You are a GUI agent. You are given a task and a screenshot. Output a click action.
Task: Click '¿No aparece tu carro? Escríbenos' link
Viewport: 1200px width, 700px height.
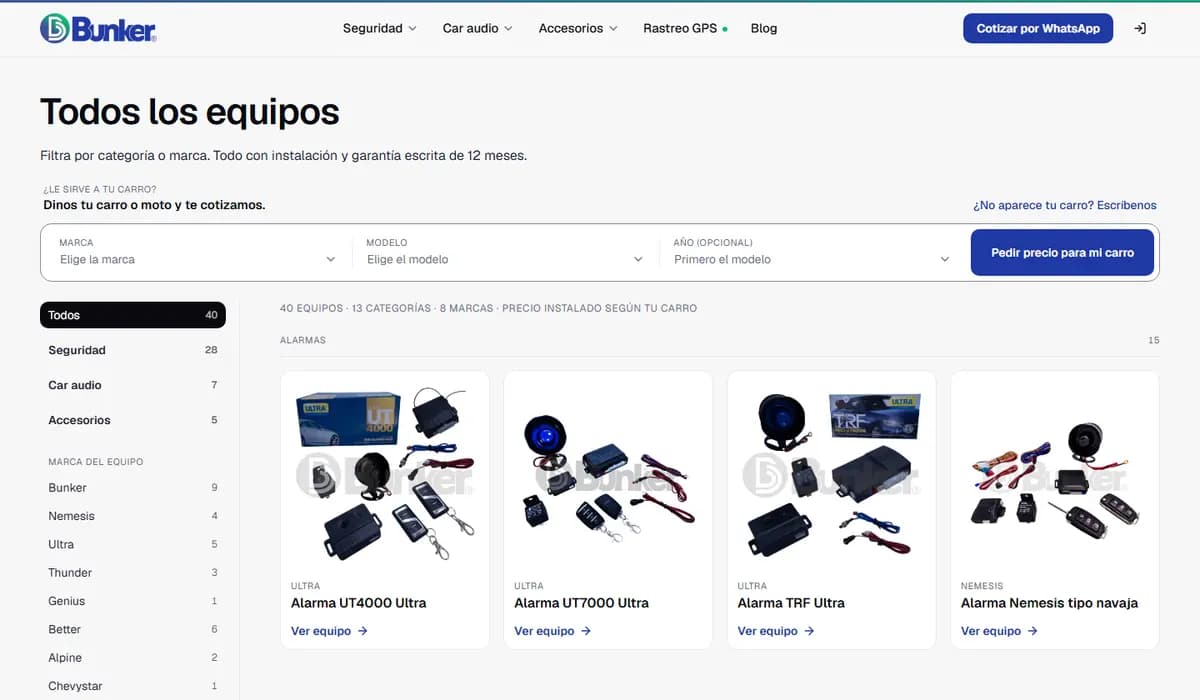1065,205
